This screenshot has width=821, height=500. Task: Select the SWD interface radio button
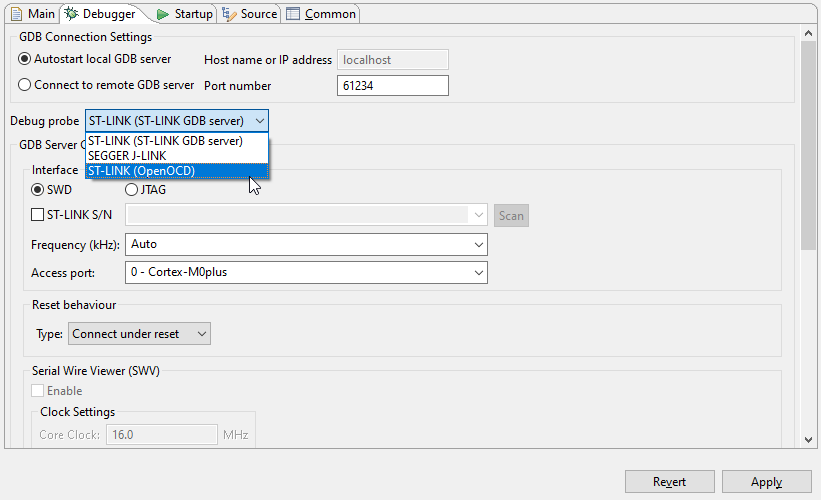click(x=37, y=190)
